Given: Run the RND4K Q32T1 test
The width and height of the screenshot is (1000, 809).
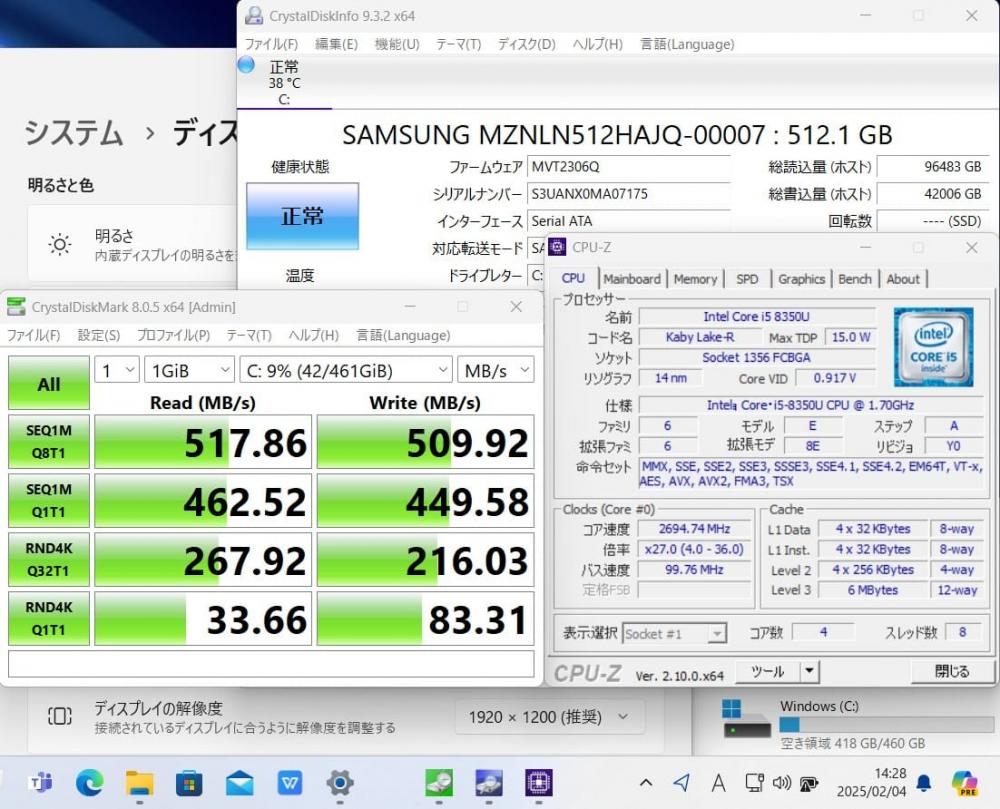Looking at the screenshot, I should click(48, 559).
